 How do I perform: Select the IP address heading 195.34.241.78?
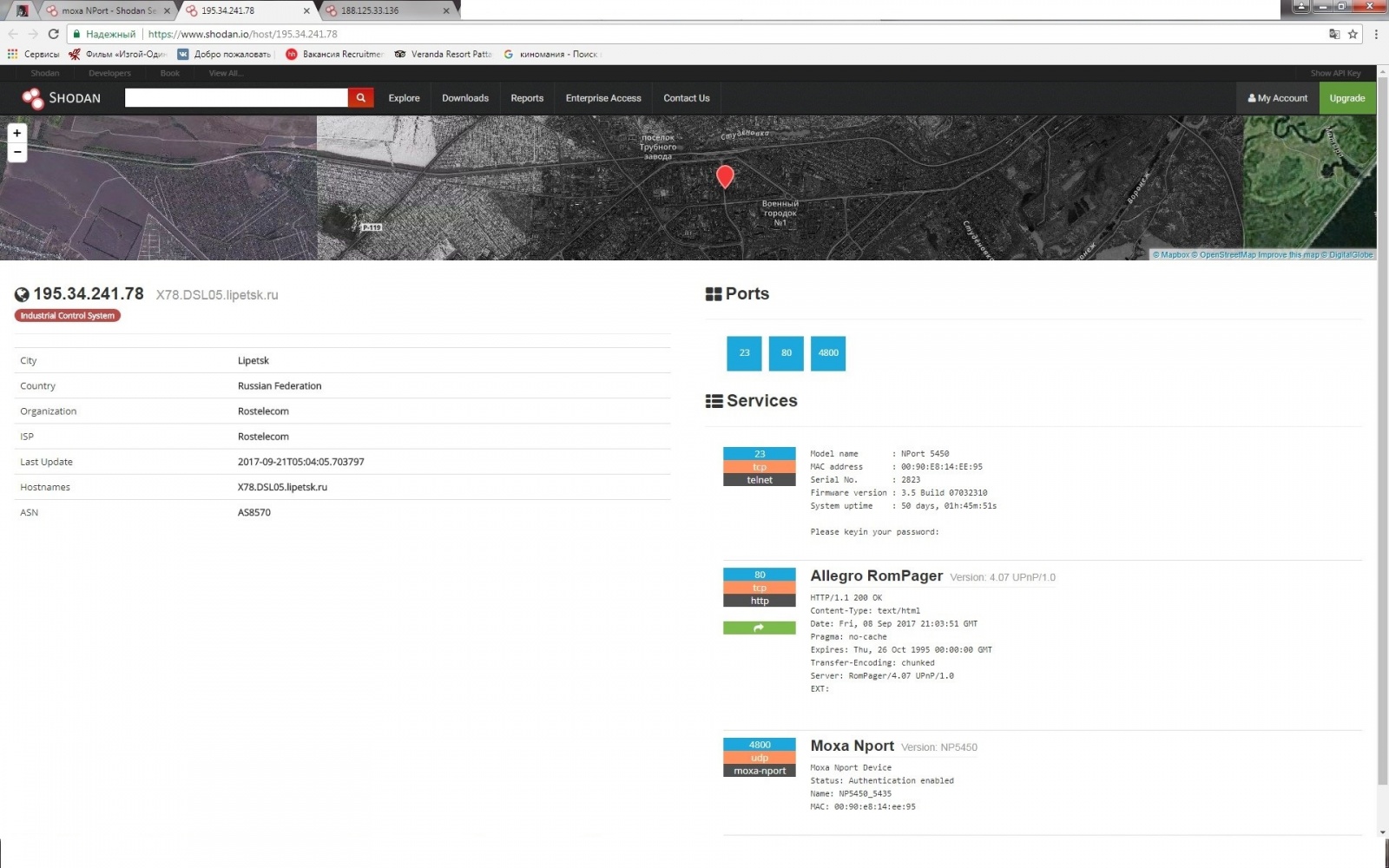(x=89, y=294)
